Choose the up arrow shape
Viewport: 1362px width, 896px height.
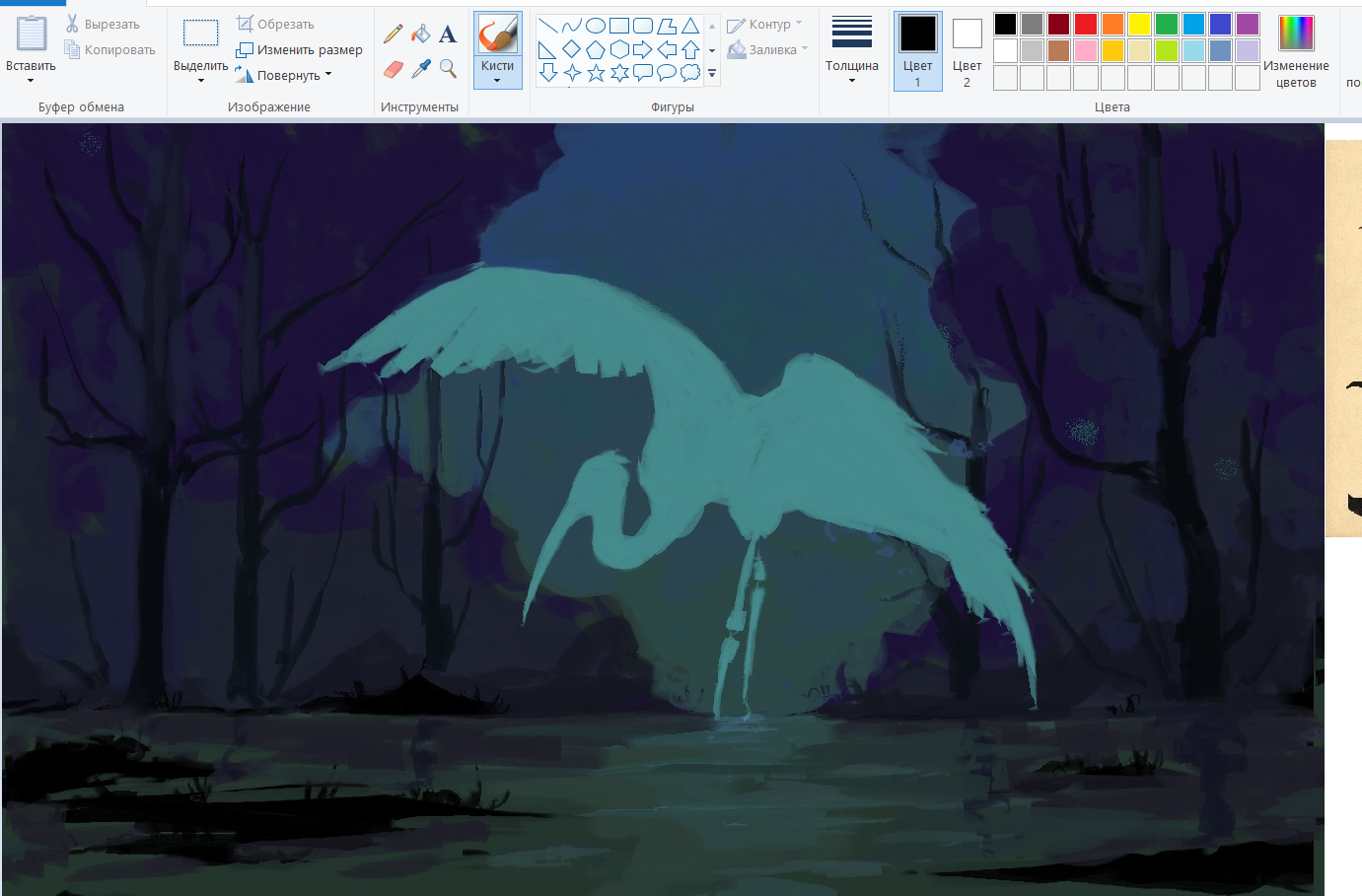pos(690,49)
